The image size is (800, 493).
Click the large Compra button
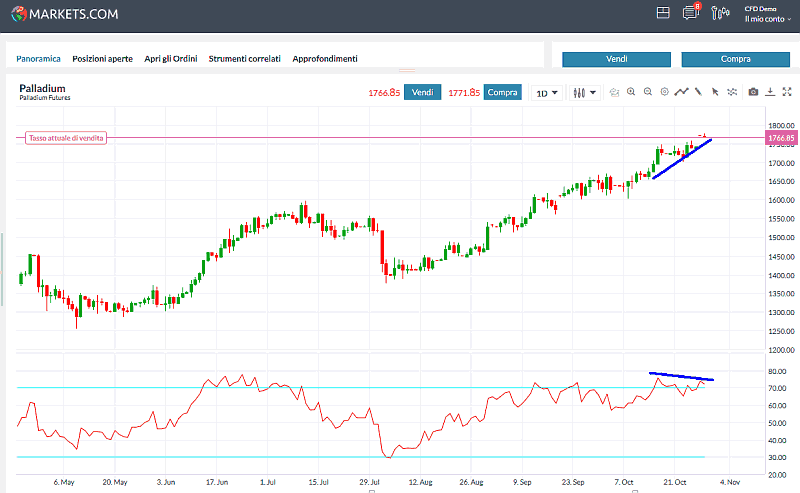pos(735,59)
